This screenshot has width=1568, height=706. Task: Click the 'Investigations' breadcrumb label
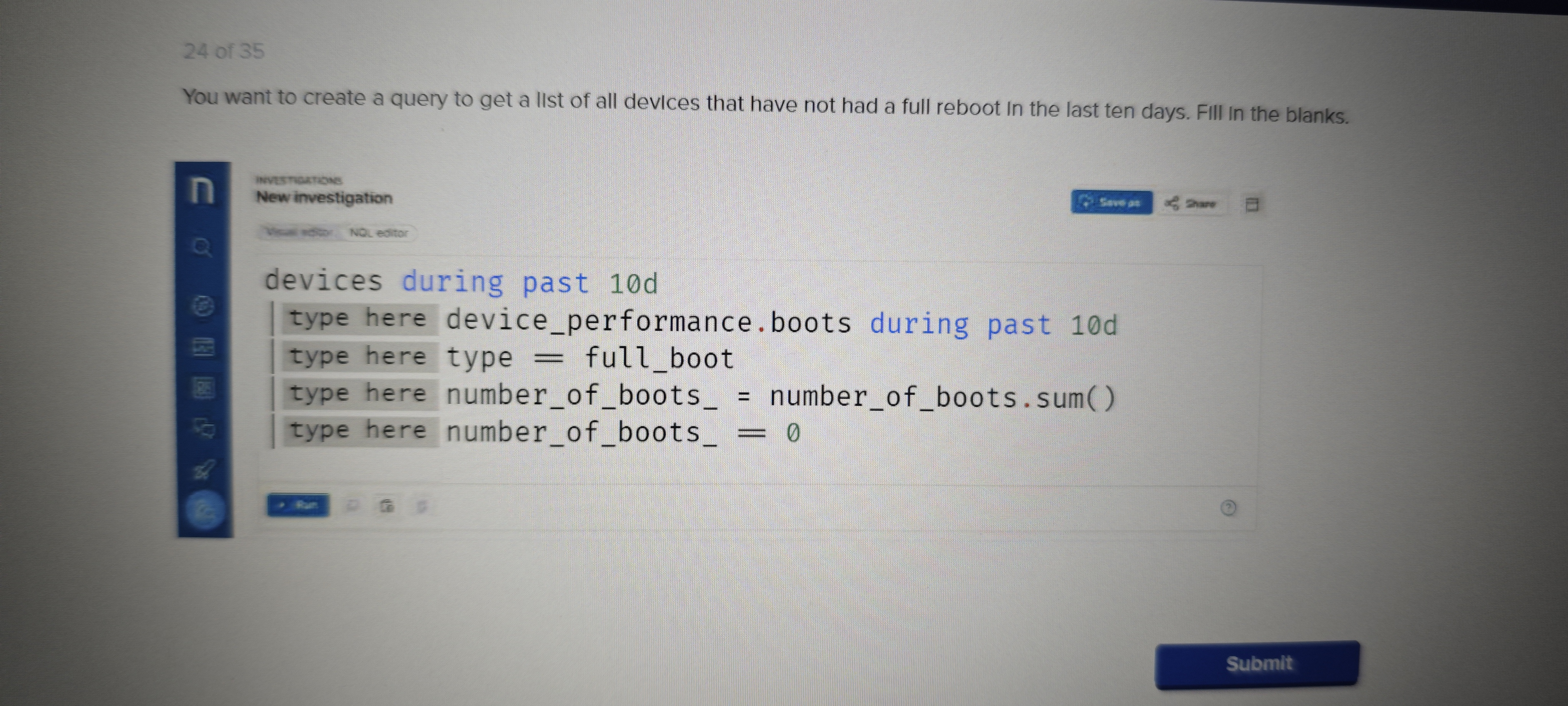[x=299, y=180]
